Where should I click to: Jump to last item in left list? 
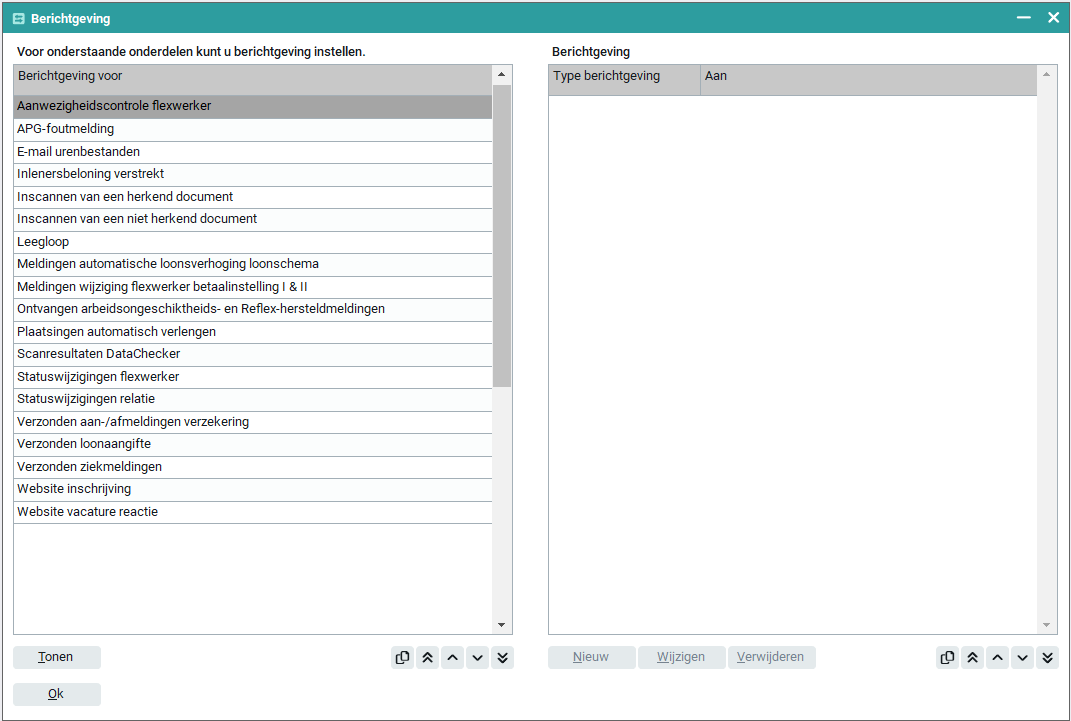[502, 658]
